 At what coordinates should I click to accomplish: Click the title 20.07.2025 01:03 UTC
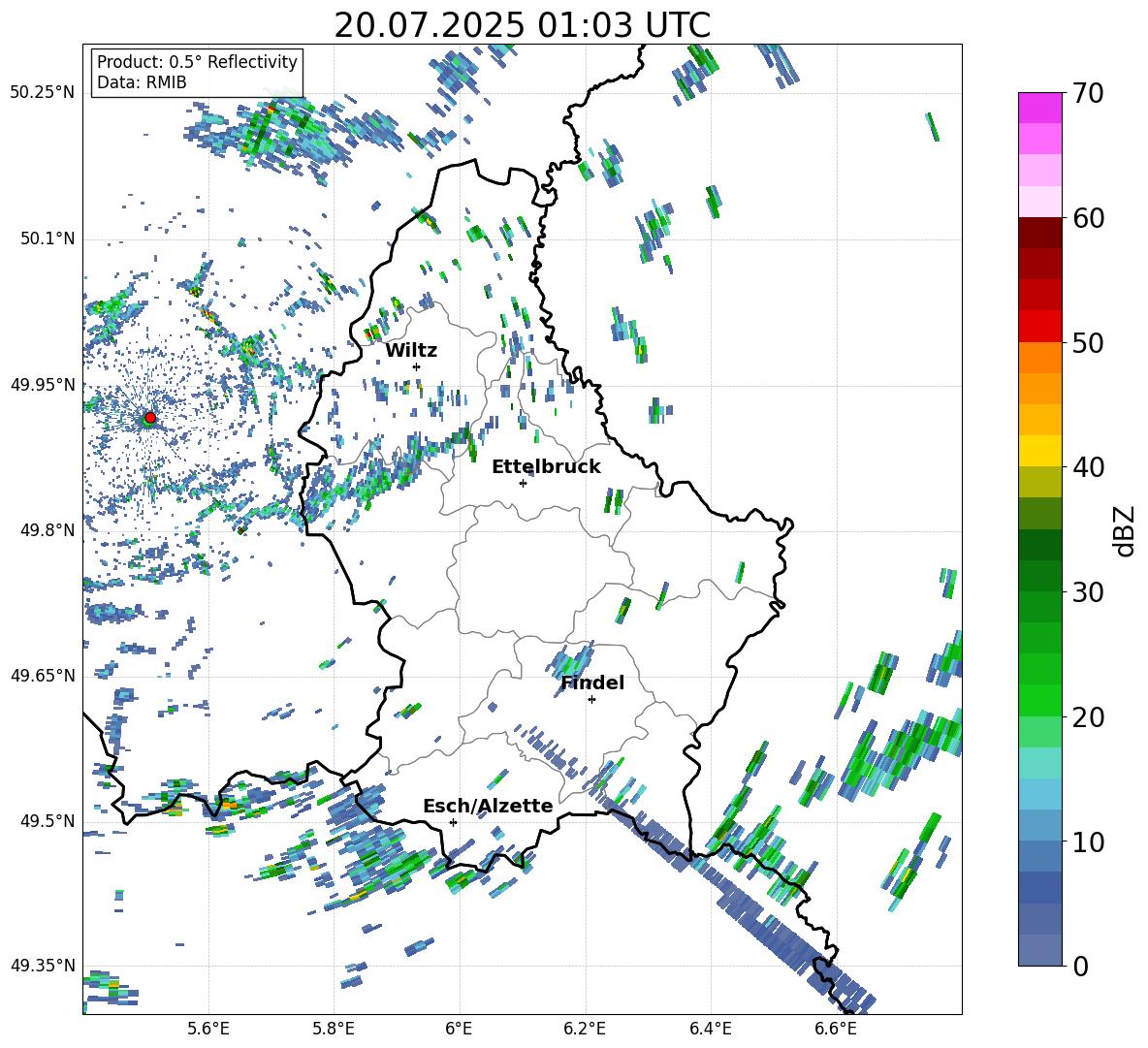click(522, 25)
